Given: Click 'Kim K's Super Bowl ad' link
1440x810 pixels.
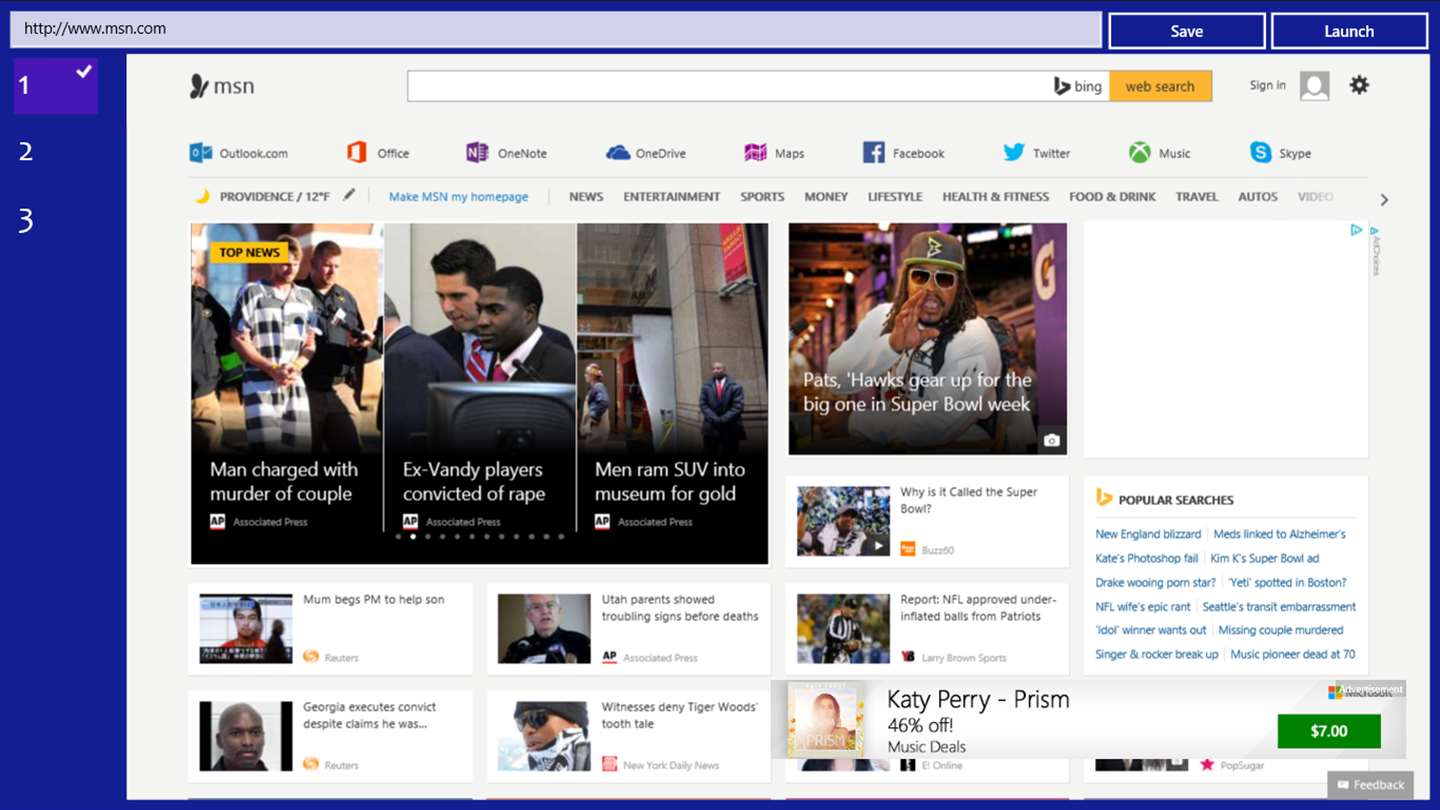Looking at the screenshot, I should 1264,558.
